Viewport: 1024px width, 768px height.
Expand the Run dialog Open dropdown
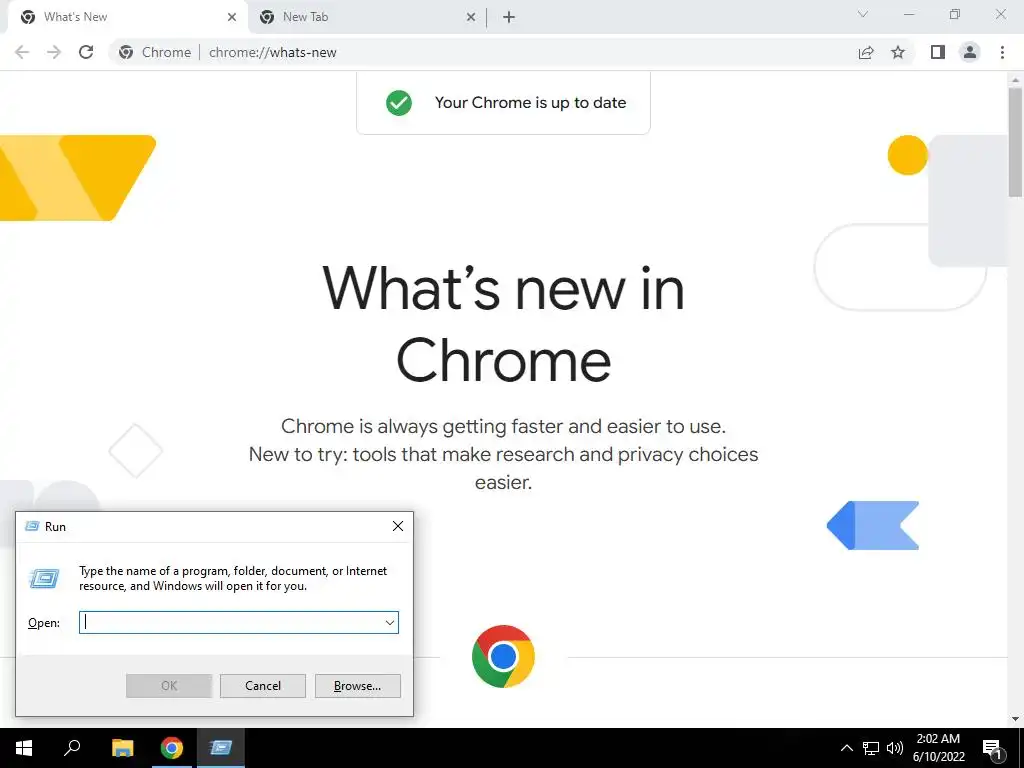point(390,622)
